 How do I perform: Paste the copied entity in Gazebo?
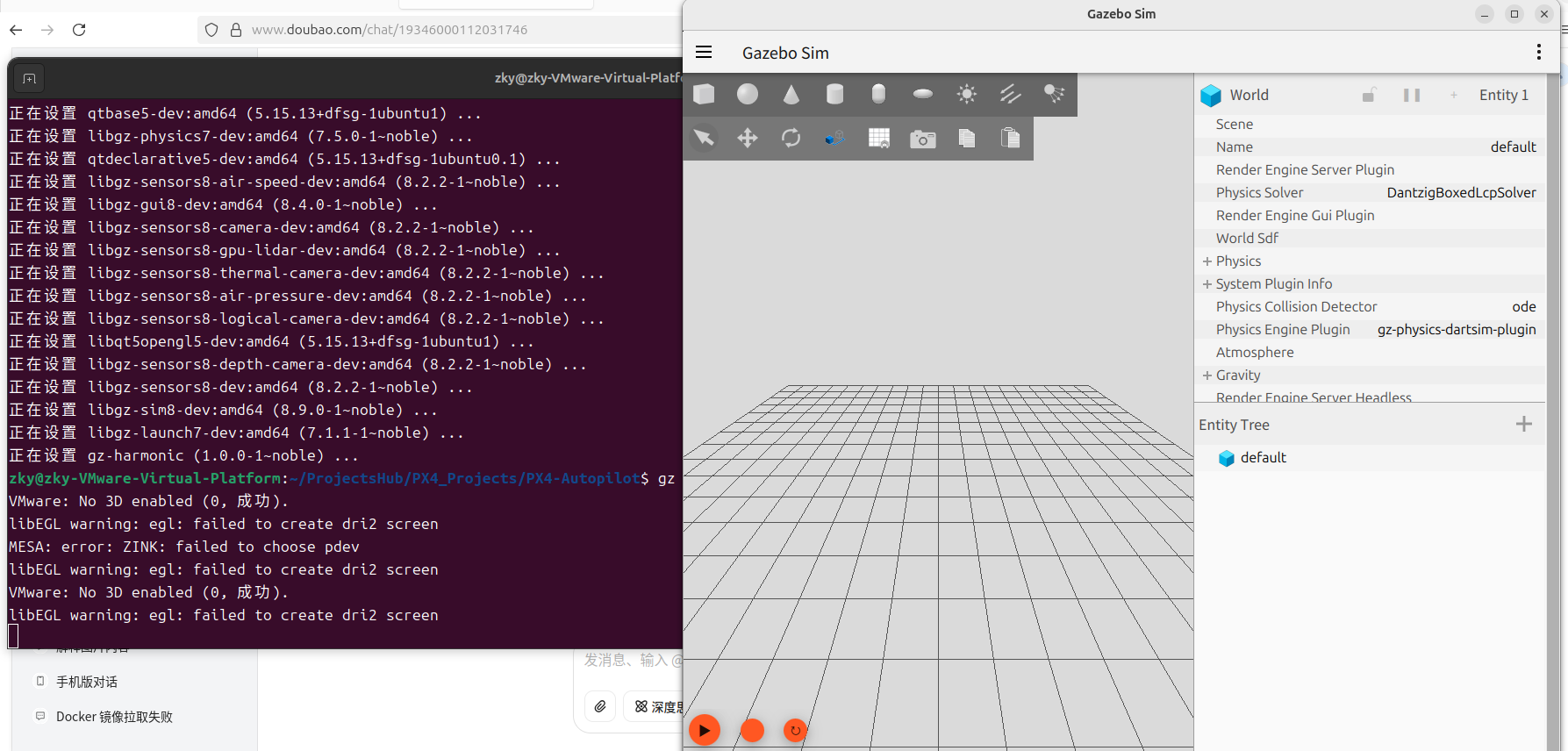1011,138
